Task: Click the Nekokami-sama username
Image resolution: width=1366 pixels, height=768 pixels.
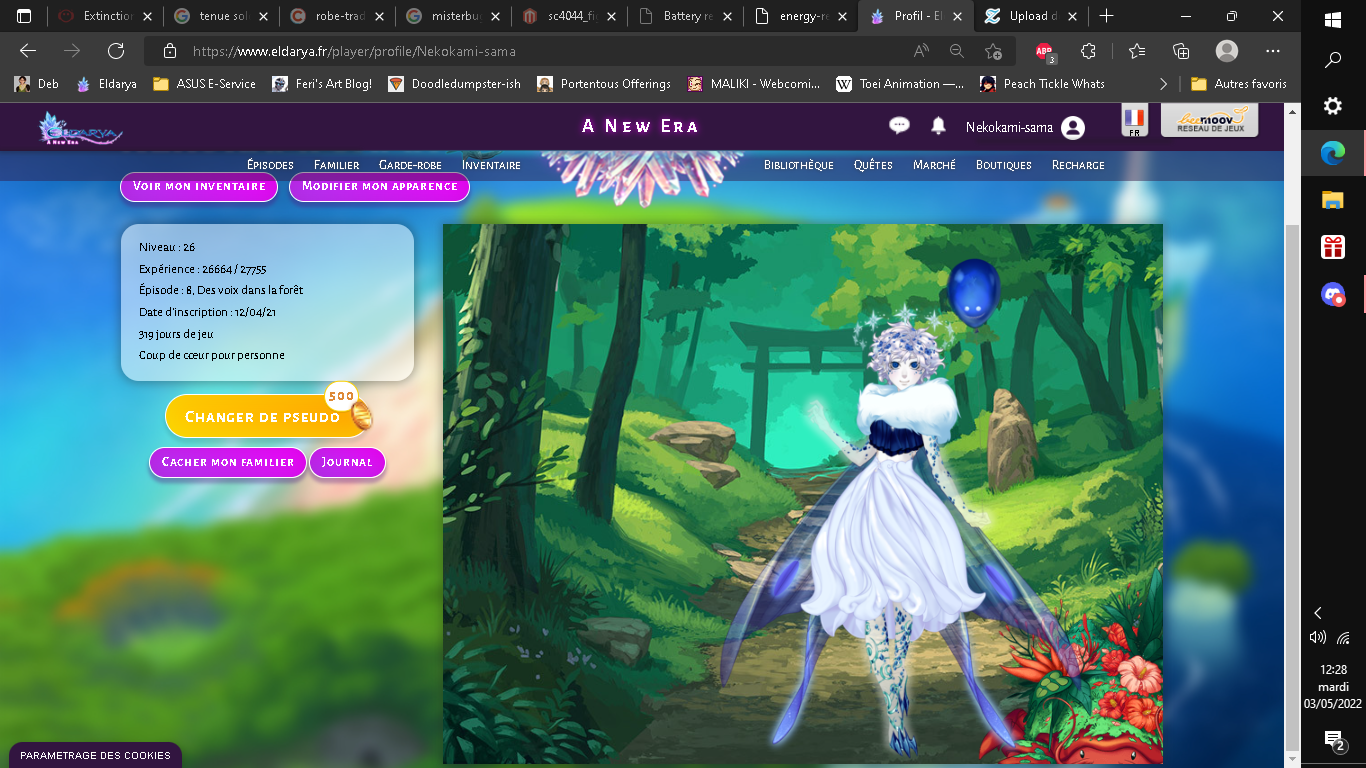Action: tap(1009, 127)
